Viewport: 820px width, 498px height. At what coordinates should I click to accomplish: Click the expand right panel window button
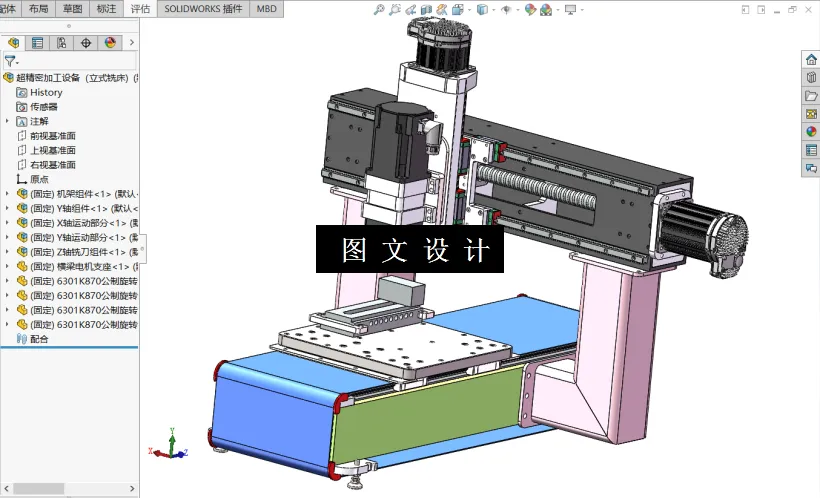point(761,9)
